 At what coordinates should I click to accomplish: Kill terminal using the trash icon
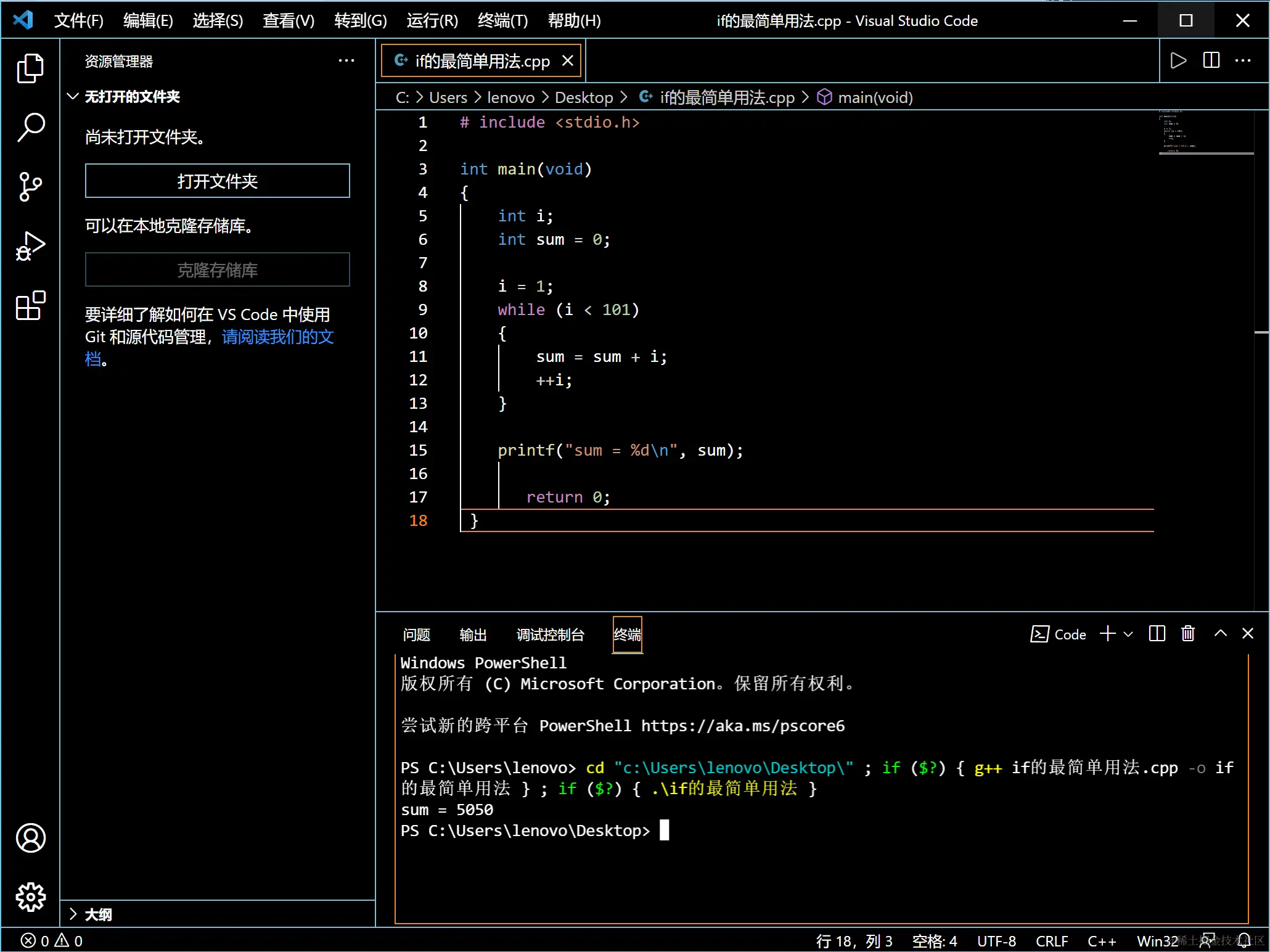(x=1187, y=634)
